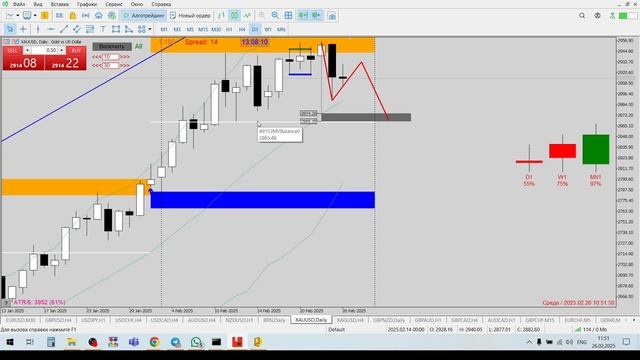
Task: Open the chart type line icon
Action: pyautogui.click(x=10, y=16)
